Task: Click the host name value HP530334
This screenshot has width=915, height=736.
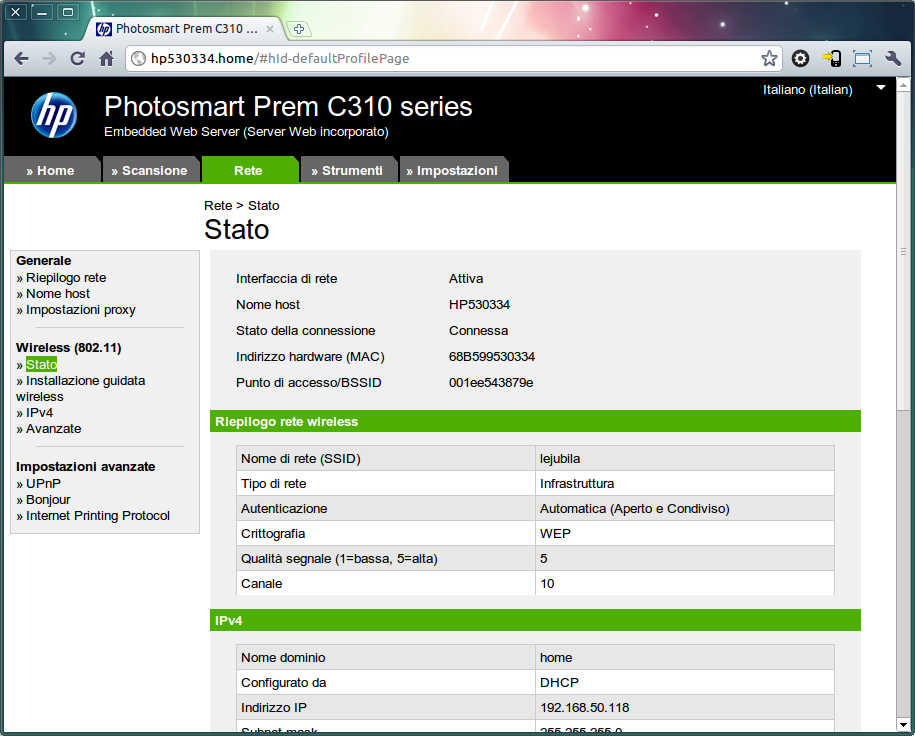Action: tap(479, 305)
